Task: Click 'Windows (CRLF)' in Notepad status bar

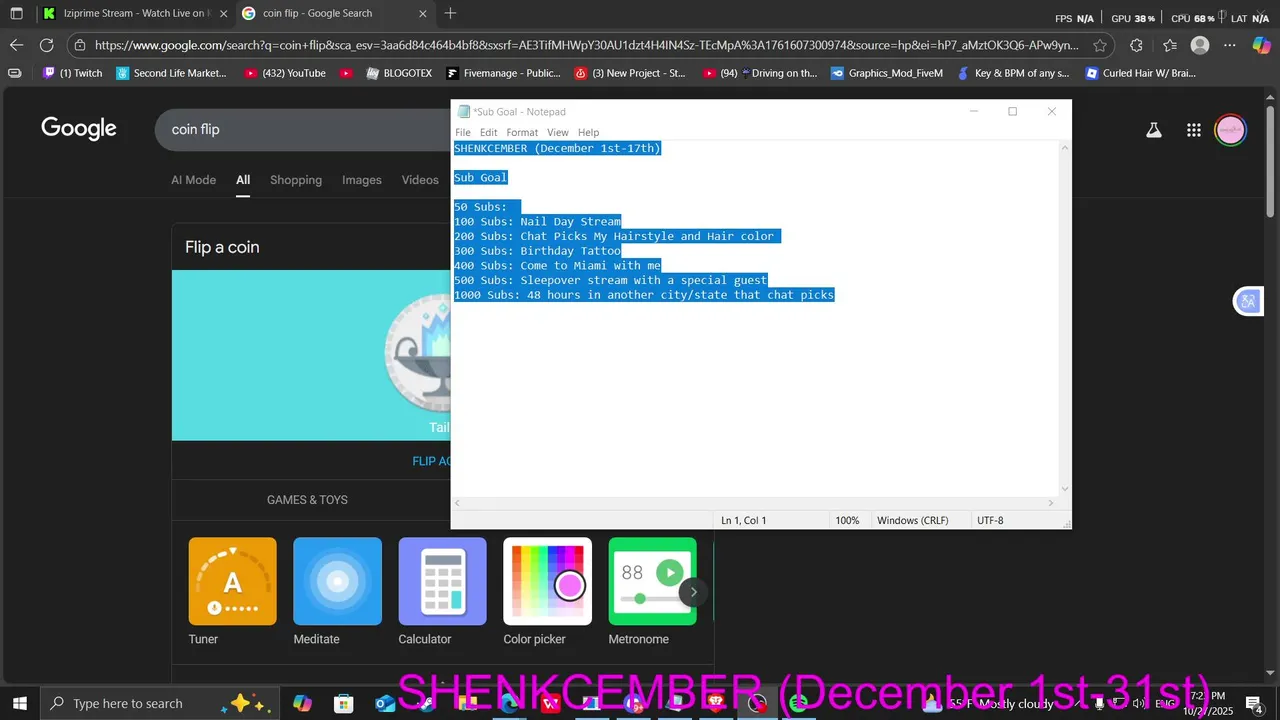Action: pyautogui.click(x=912, y=520)
